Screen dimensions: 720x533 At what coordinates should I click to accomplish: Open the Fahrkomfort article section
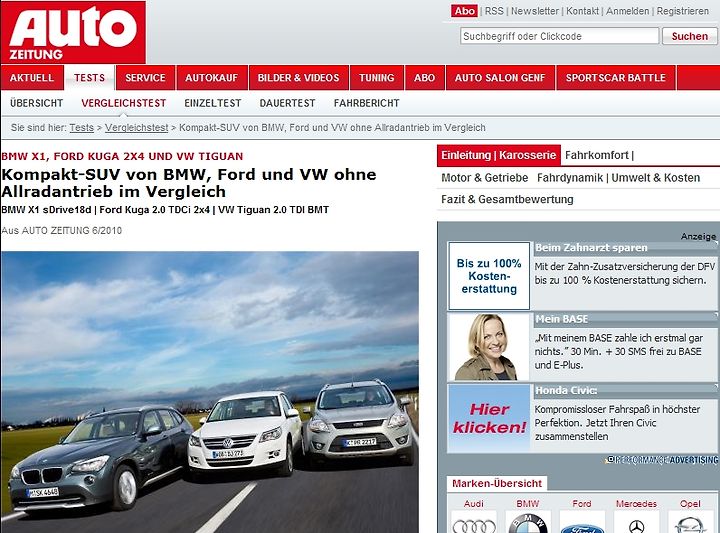click(x=597, y=155)
